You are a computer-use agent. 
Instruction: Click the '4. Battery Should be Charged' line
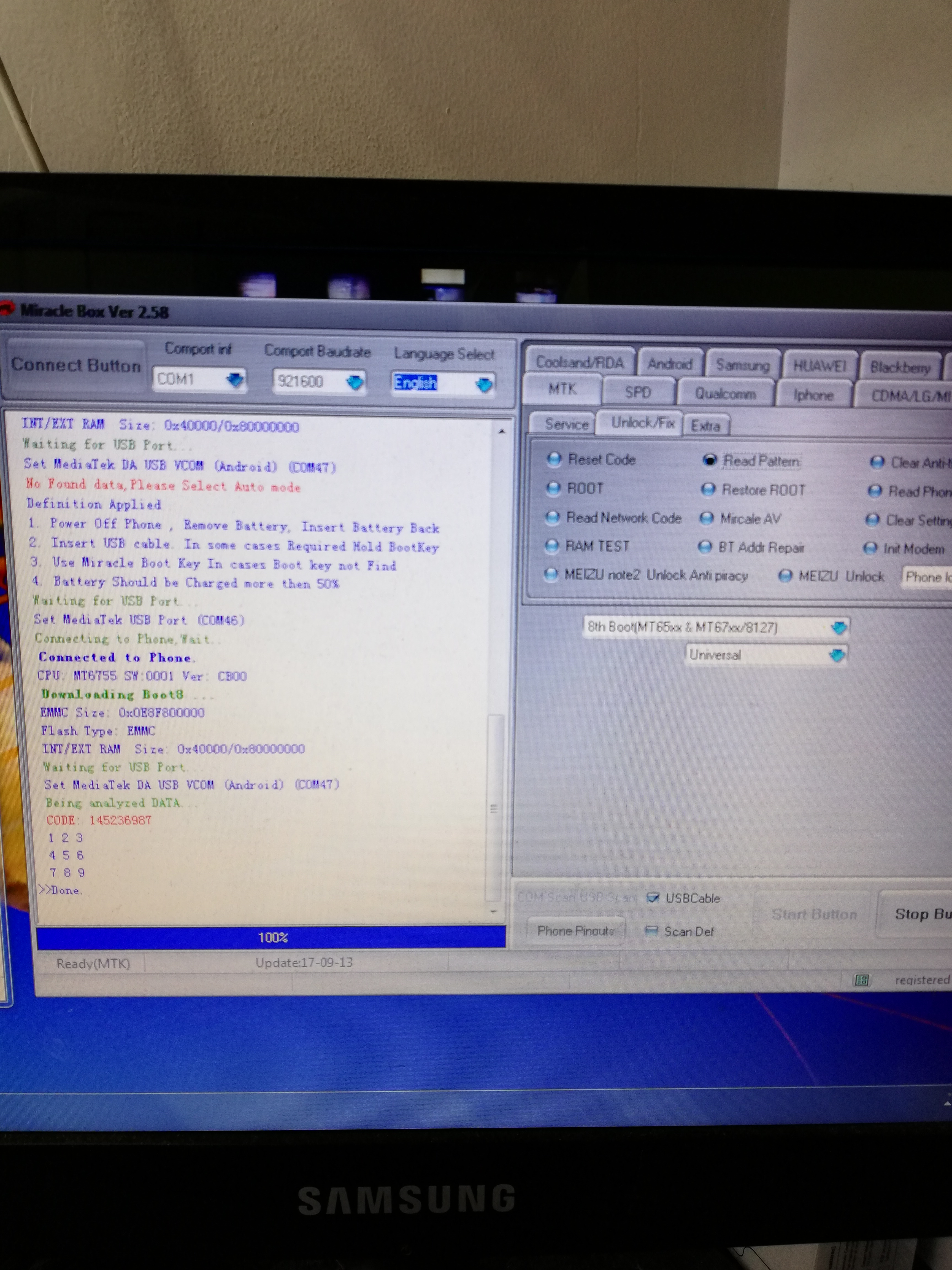[186, 582]
